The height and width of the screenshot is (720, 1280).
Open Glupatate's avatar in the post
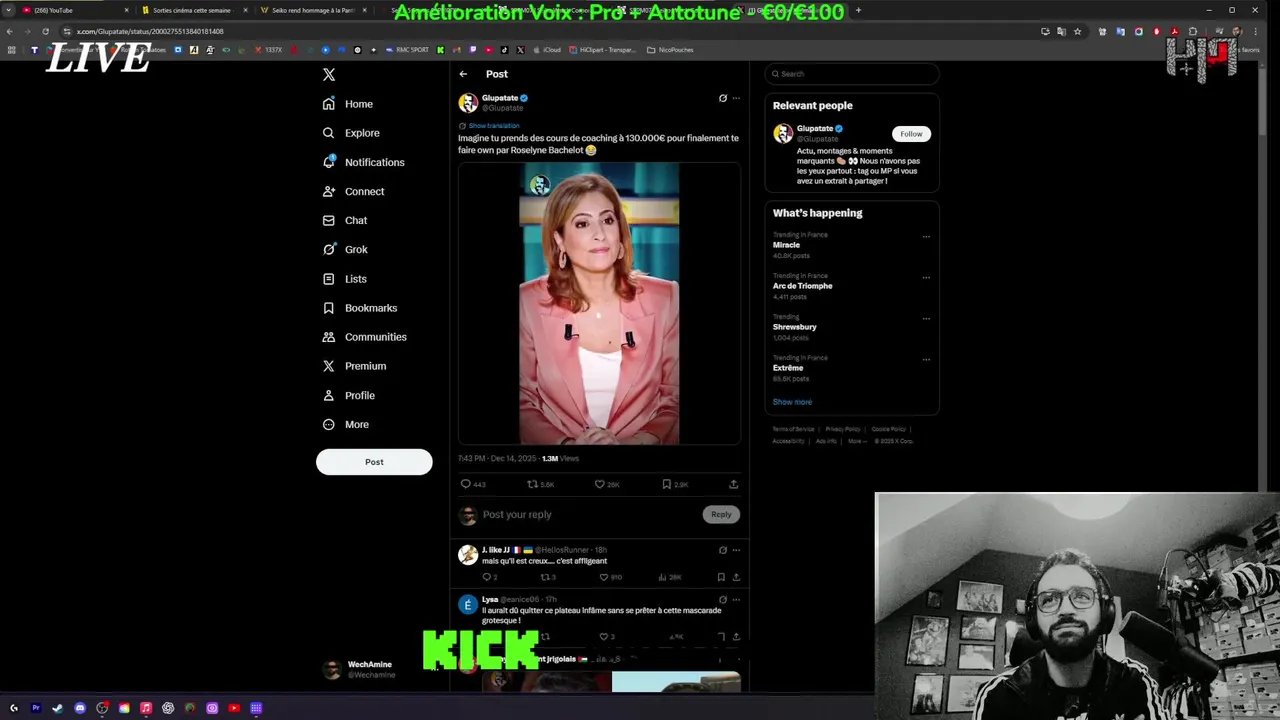468,103
